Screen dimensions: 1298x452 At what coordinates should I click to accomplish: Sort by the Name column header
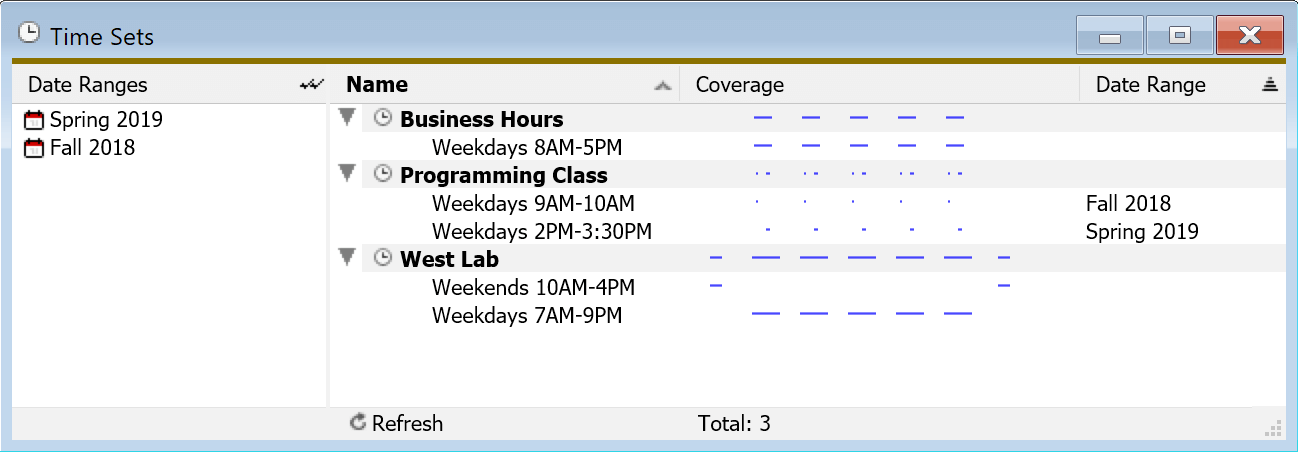click(x=377, y=85)
